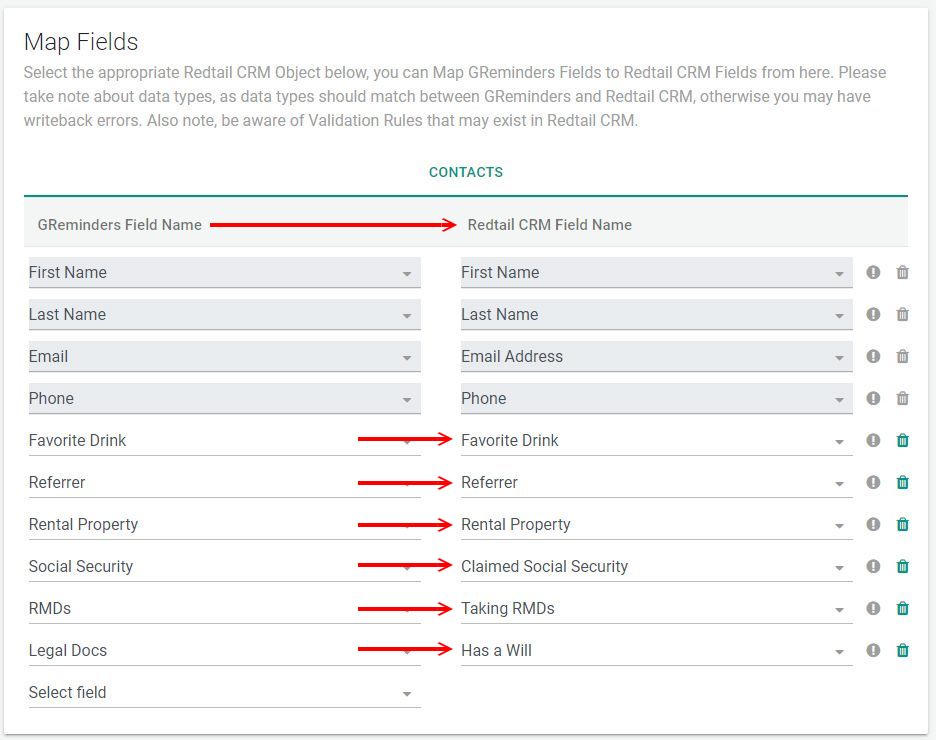936x740 pixels.
Task: Click delete trash icon for First Name row
Action: tap(903, 273)
